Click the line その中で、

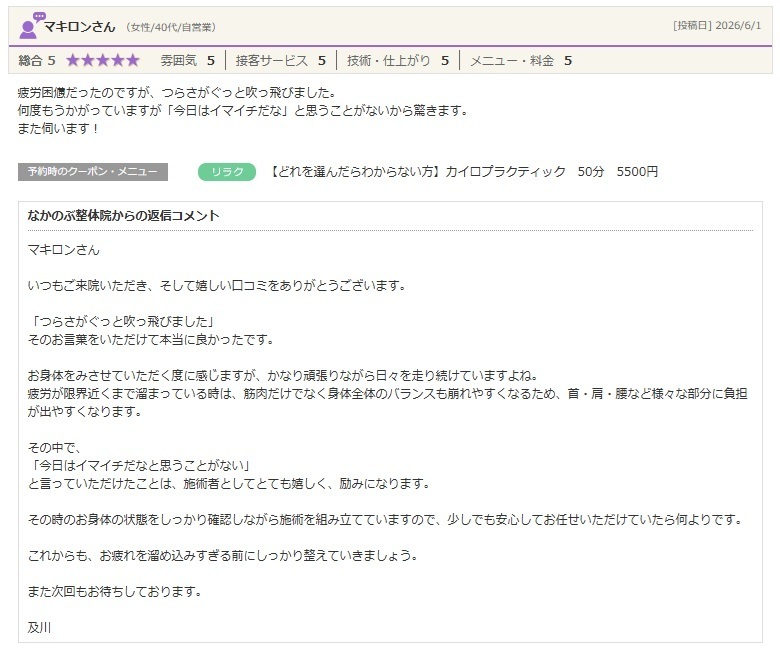[x=55, y=448]
